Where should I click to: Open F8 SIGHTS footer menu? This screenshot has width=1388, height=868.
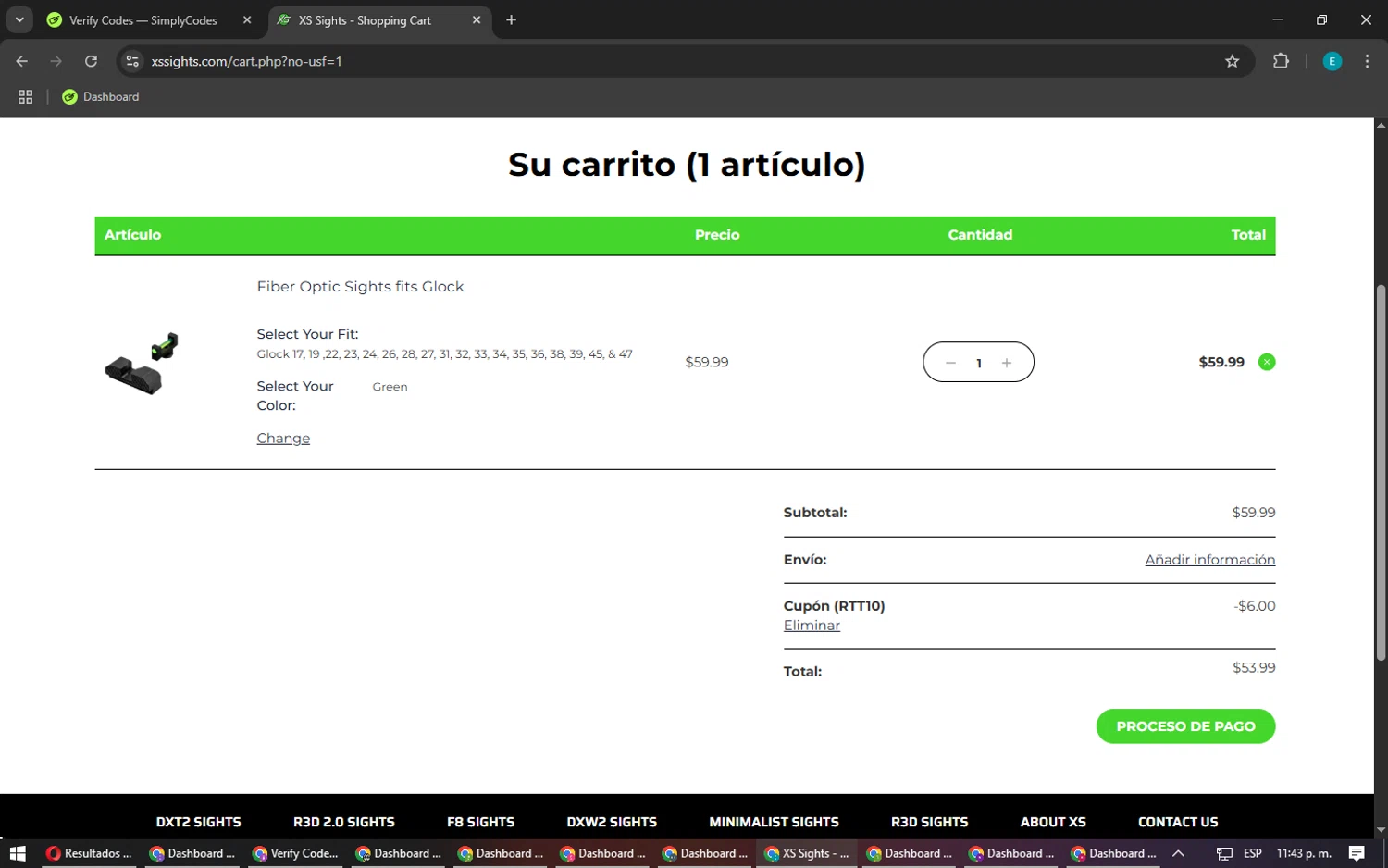[x=480, y=822]
